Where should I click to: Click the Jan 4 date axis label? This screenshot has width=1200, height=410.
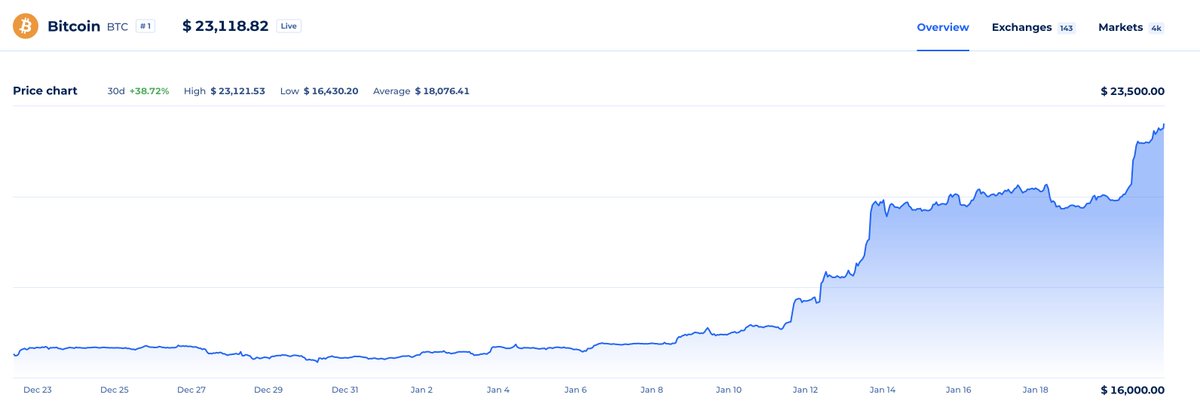[x=498, y=390]
